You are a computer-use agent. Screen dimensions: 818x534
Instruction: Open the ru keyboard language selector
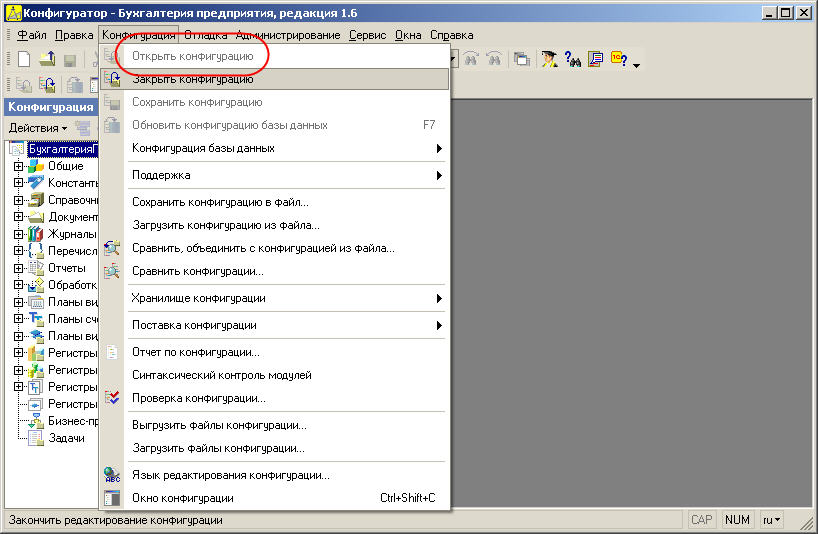[771, 520]
